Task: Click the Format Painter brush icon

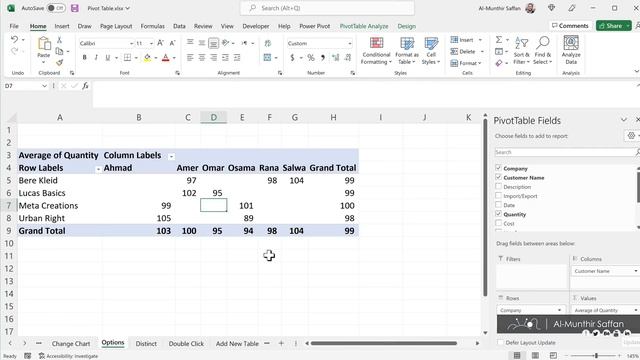Action: point(60,62)
